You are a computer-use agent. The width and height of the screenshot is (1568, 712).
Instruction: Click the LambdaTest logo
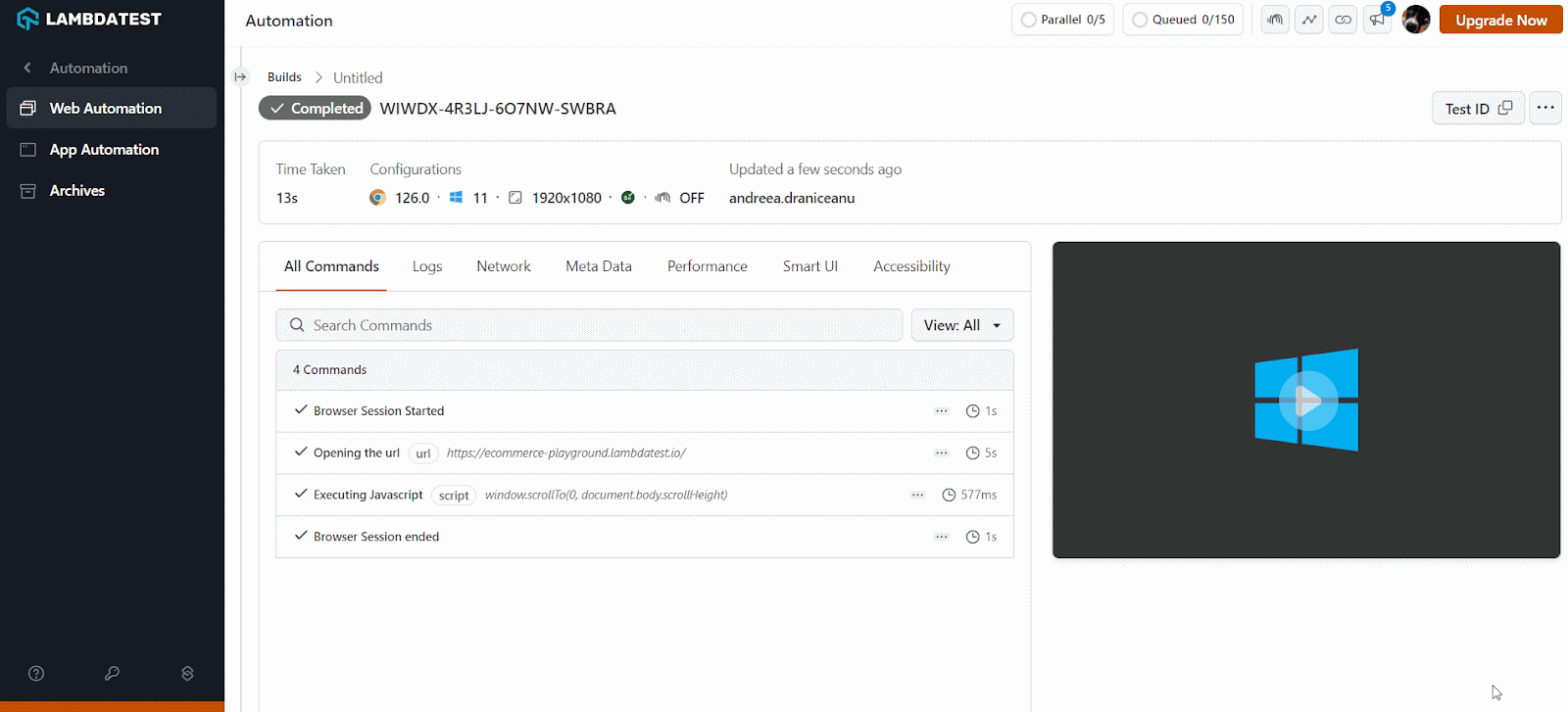pyautogui.click(x=89, y=19)
